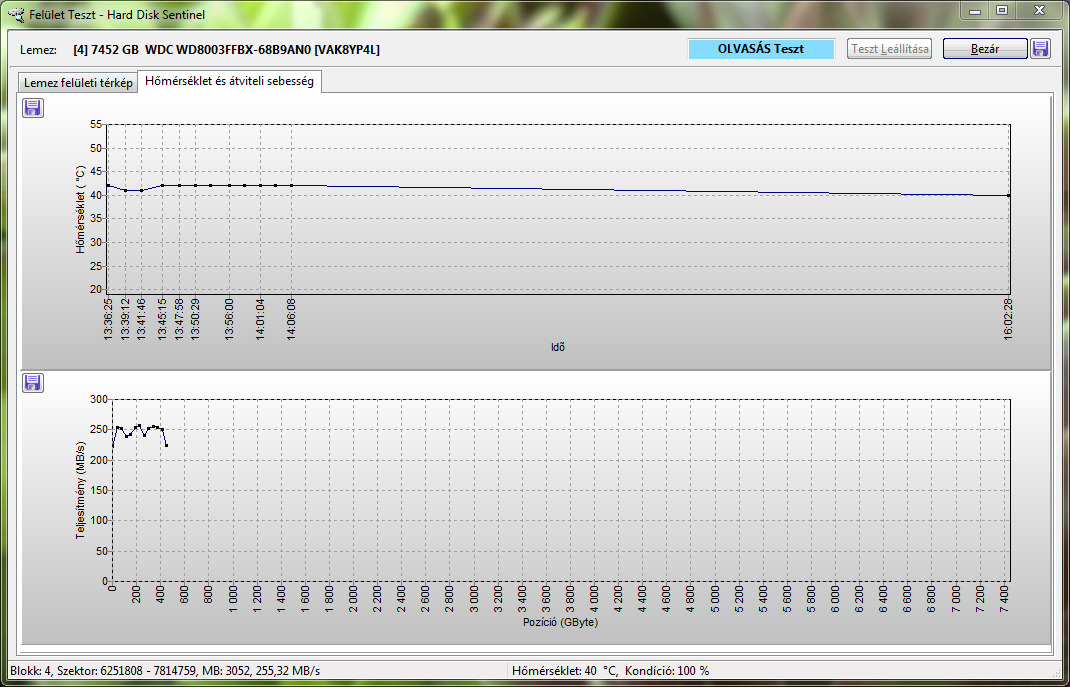Click status bar Hőmérséklet and Kondíció text
This screenshot has width=1070, height=687.
[611, 671]
